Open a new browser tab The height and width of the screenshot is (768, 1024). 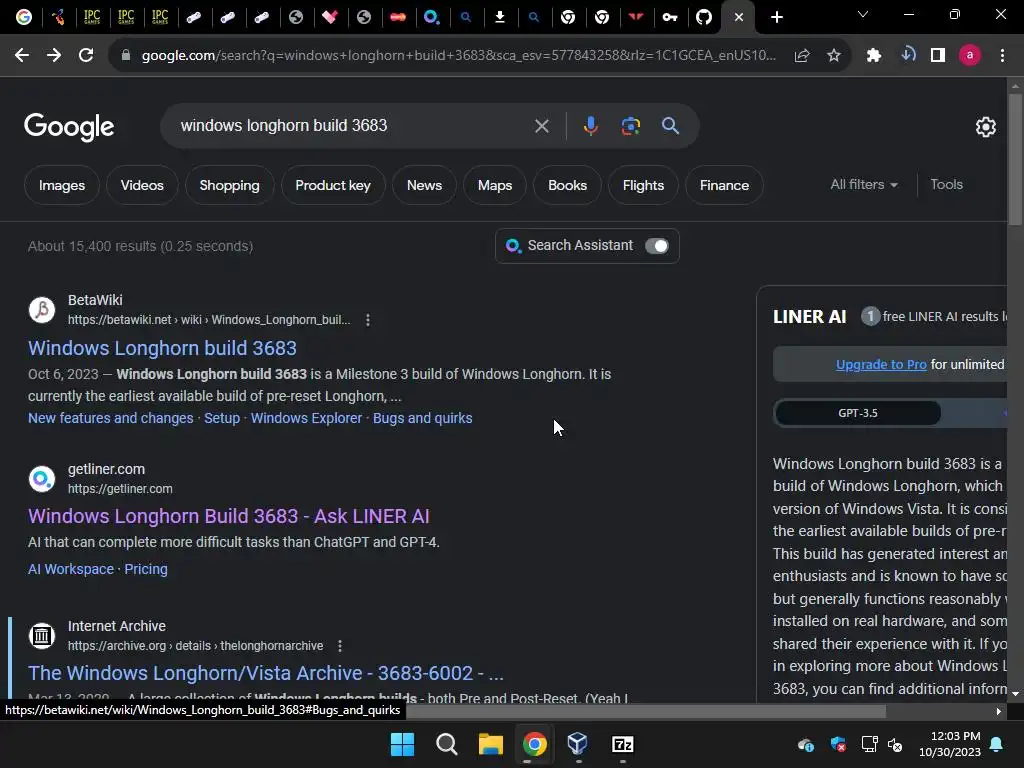point(776,18)
